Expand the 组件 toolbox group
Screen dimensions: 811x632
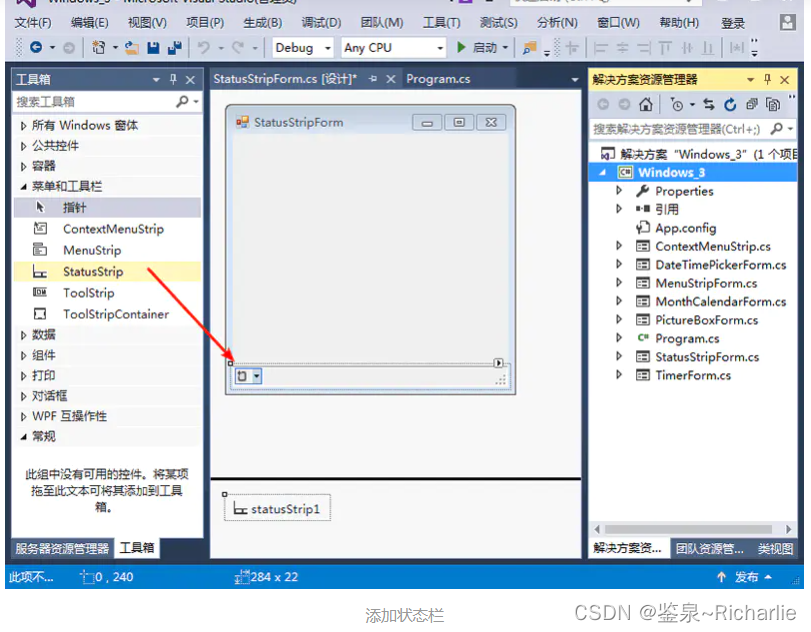(x=23, y=355)
